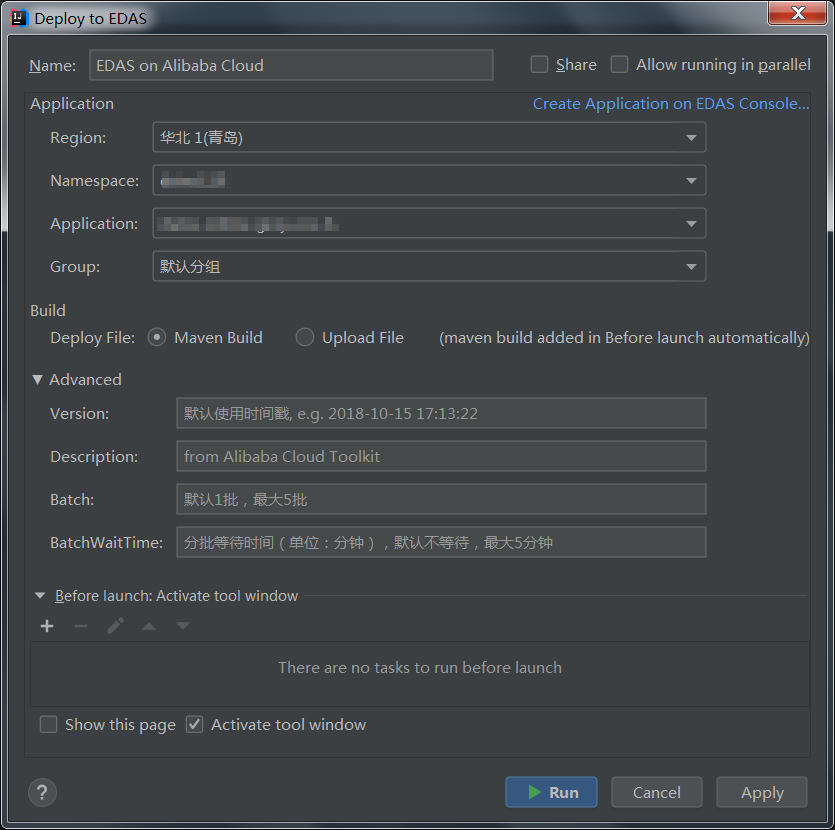Close the Deploy to EDAS dialog
The height and width of the screenshot is (830, 835).
(x=797, y=13)
